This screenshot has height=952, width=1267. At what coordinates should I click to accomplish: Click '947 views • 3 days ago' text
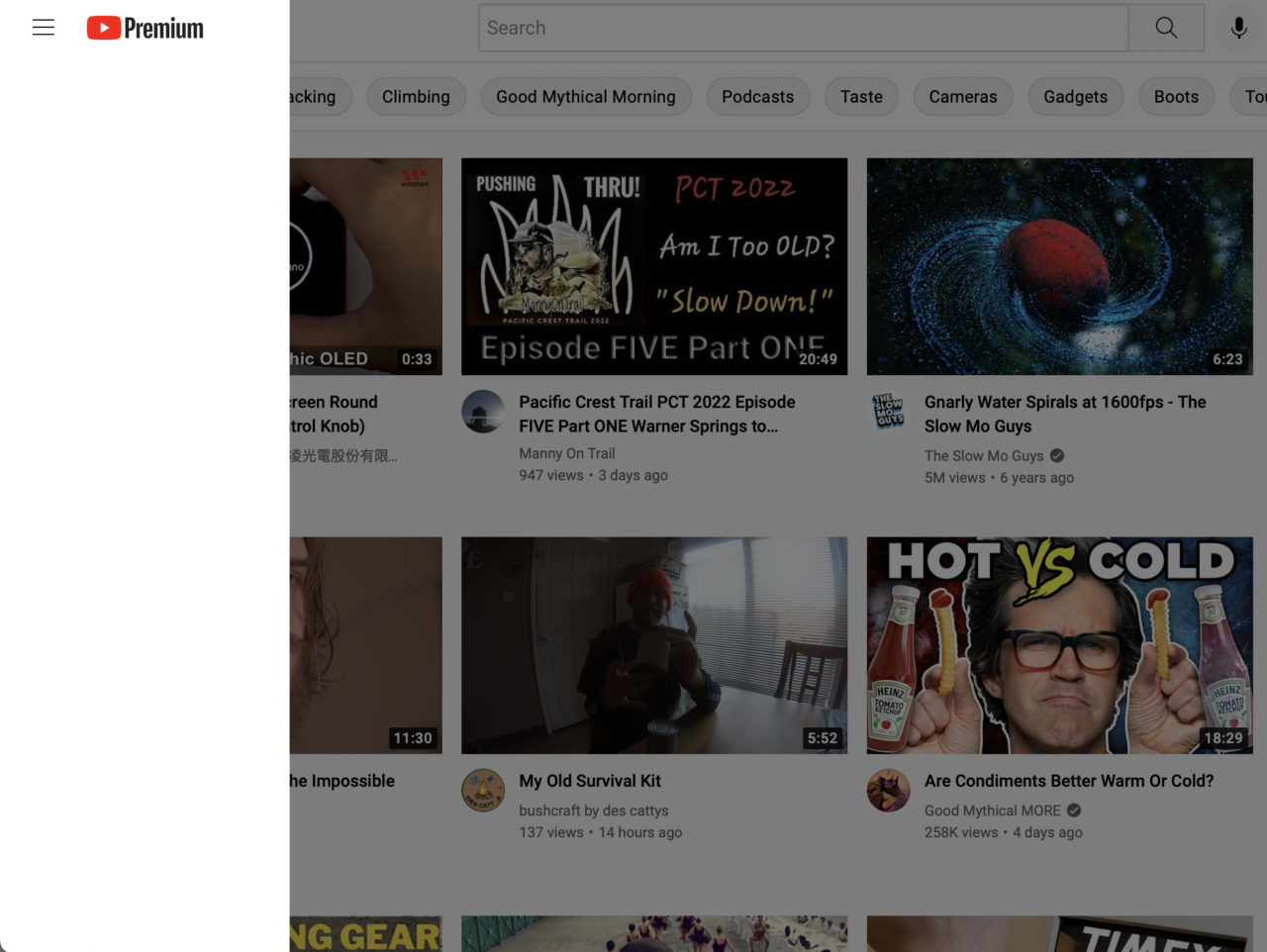[x=594, y=475]
